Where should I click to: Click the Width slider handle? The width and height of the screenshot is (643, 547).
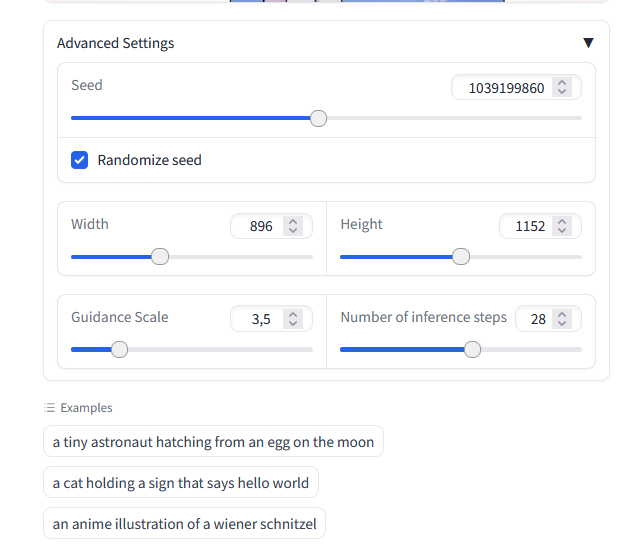pos(160,257)
